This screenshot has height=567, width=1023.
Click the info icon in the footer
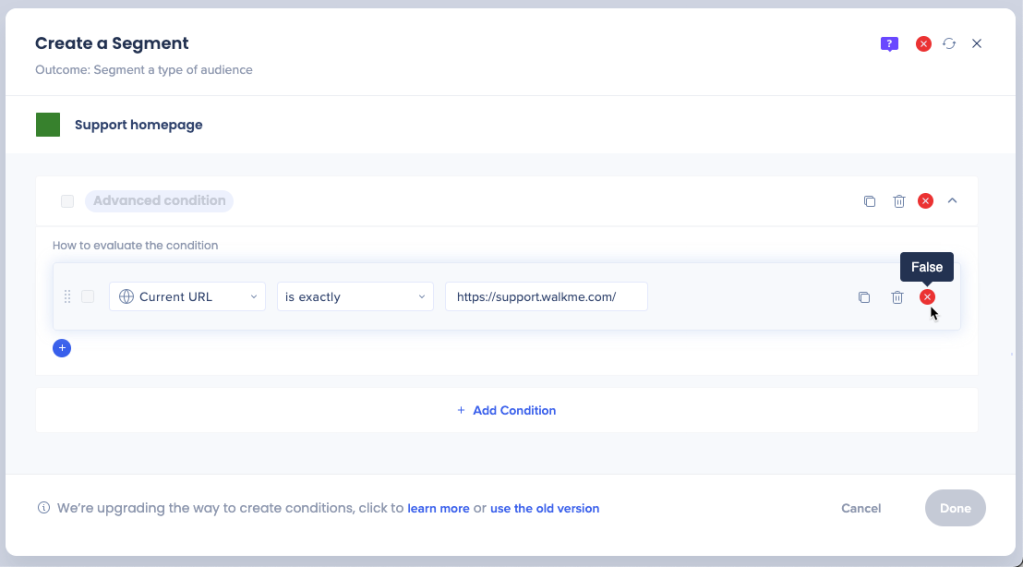[43, 508]
